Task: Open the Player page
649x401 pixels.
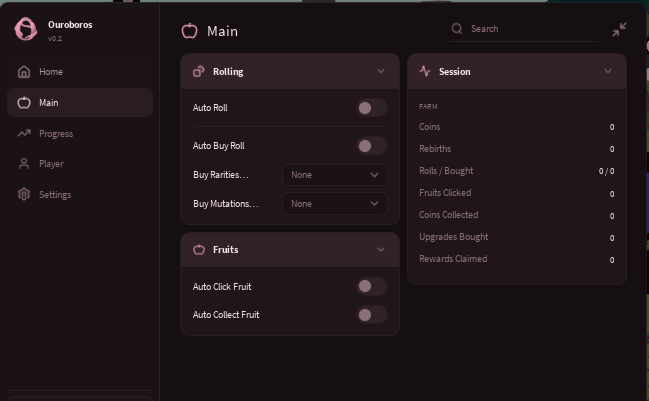Action: [80, 164]
